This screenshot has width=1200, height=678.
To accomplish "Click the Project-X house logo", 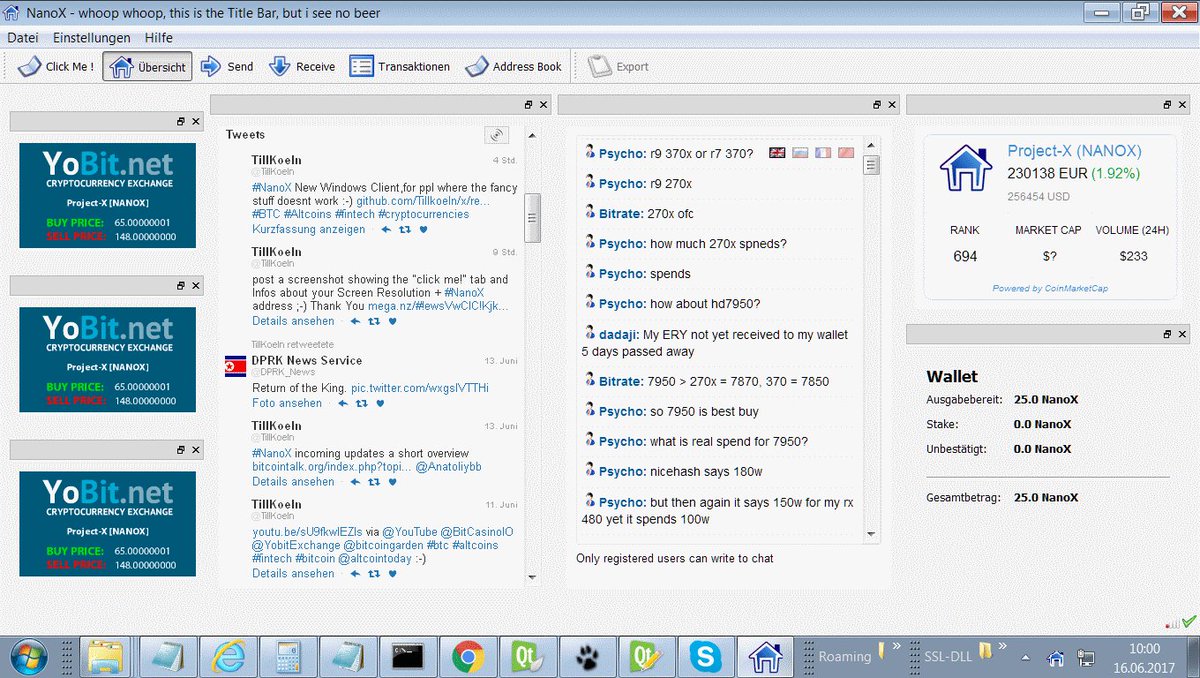I will pos(965,168).
